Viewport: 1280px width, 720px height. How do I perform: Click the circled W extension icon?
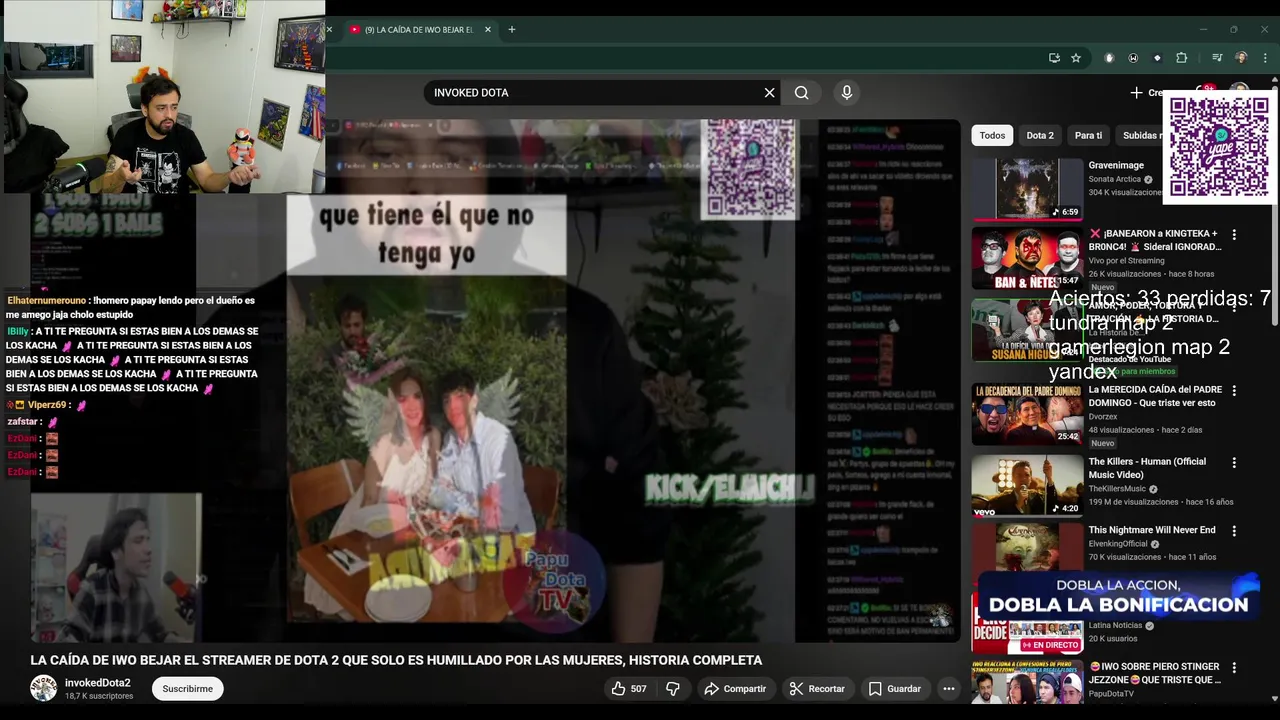click(1133, 58)
